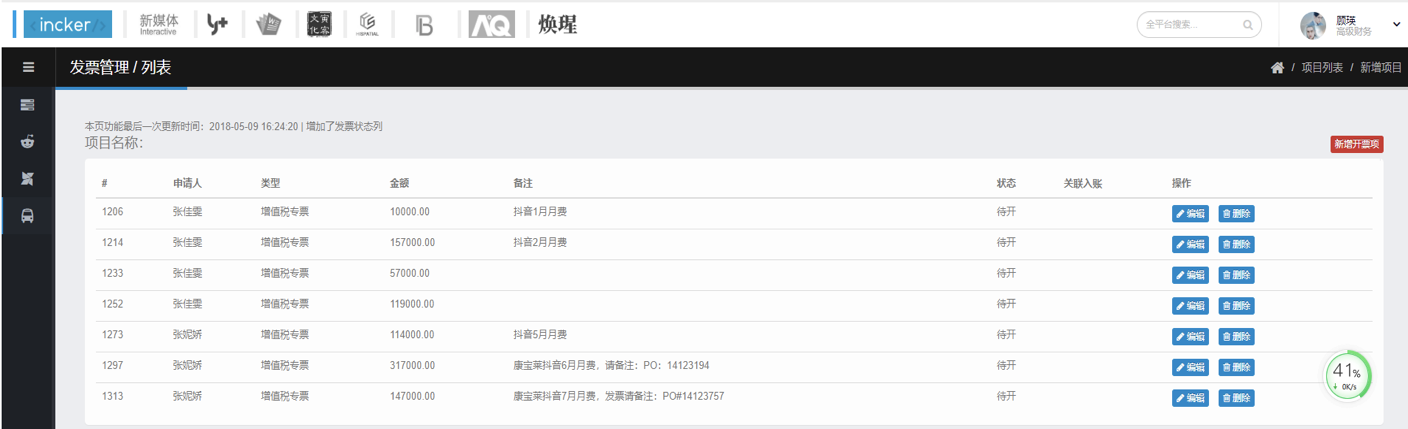Click the 发票管理 / 列表 page title
Screen dimensions: 1408x429
coord(120,68)
